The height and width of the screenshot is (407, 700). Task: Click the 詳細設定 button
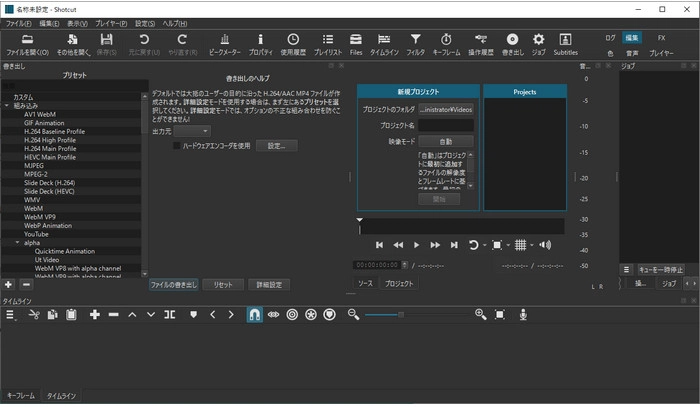click(x=267, y=285)
